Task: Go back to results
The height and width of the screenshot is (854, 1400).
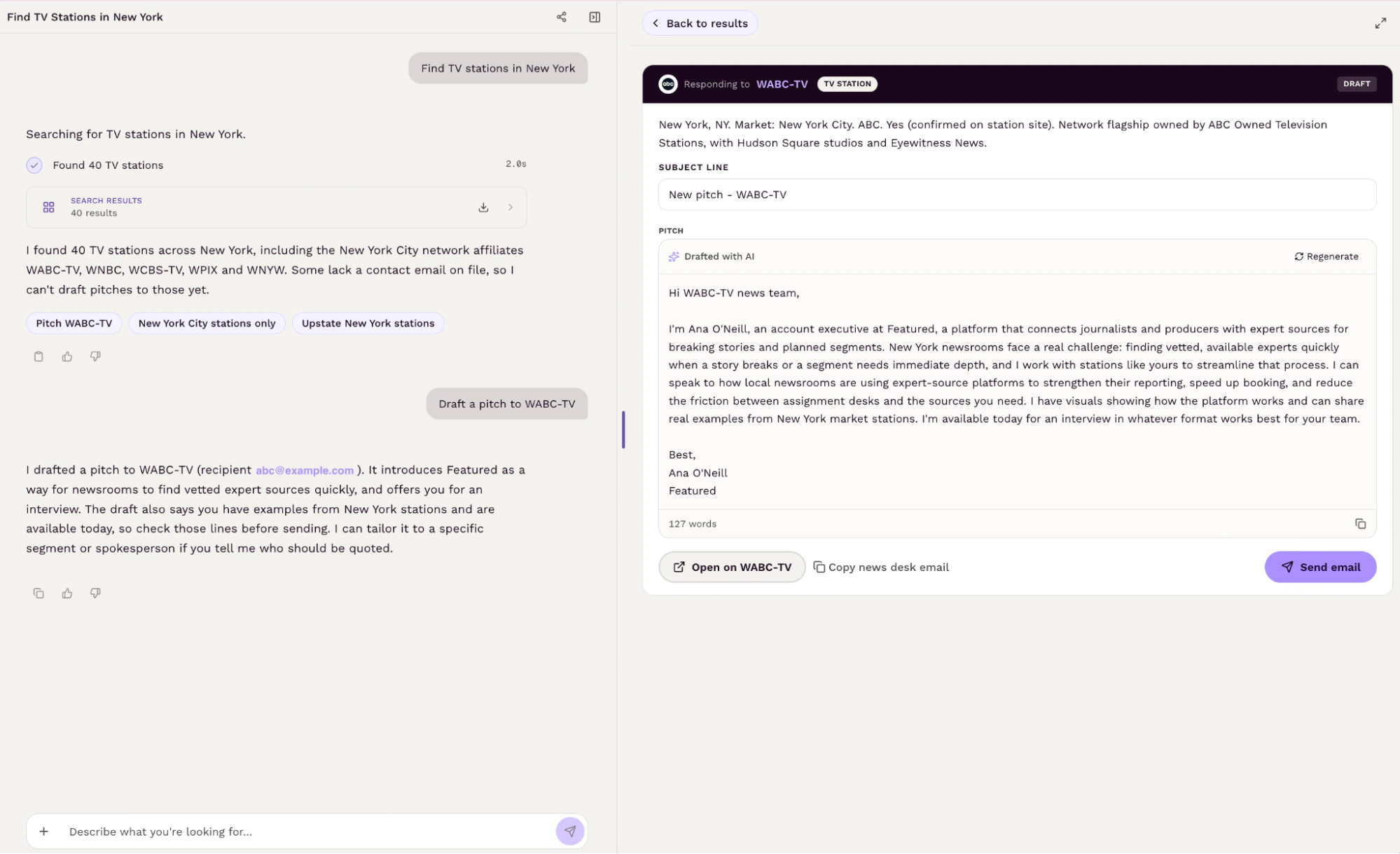Action: point(700,23)
